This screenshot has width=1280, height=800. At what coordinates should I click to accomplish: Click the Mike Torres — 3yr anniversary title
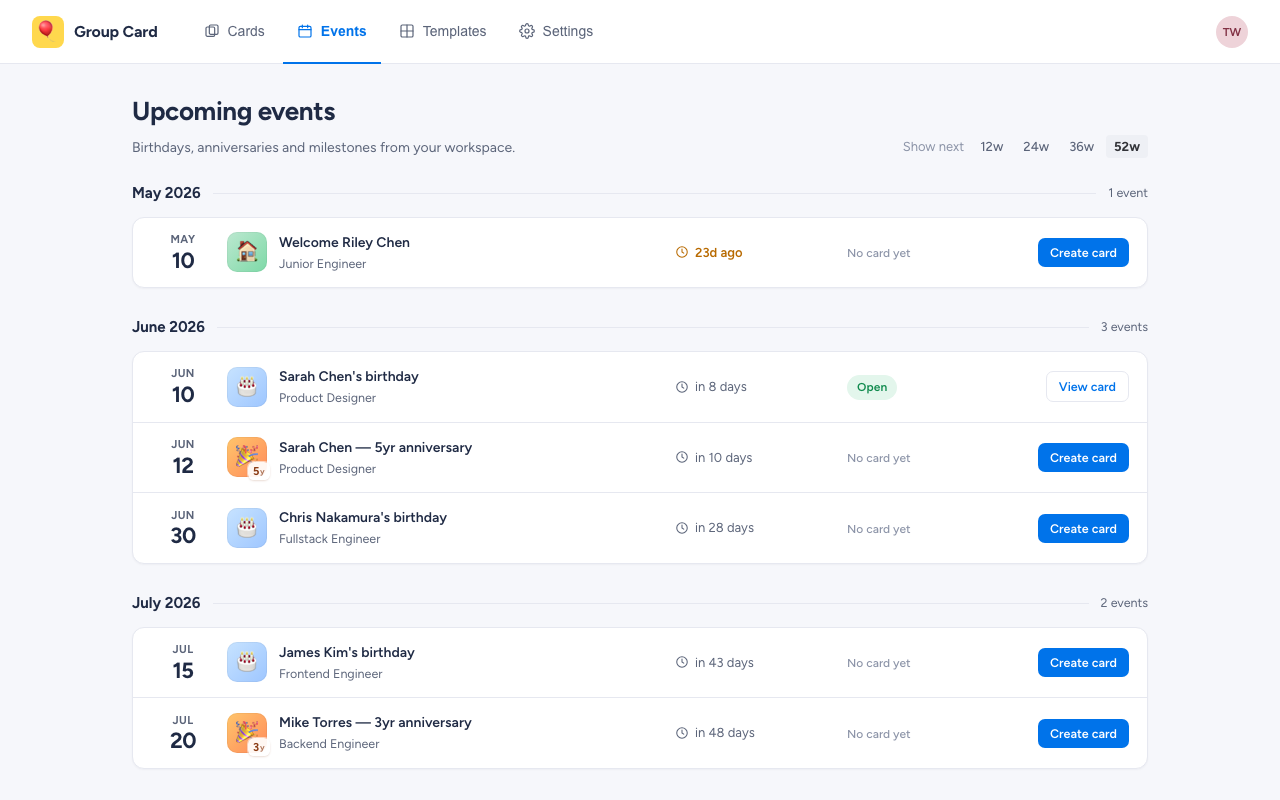(x=375, y=722)
